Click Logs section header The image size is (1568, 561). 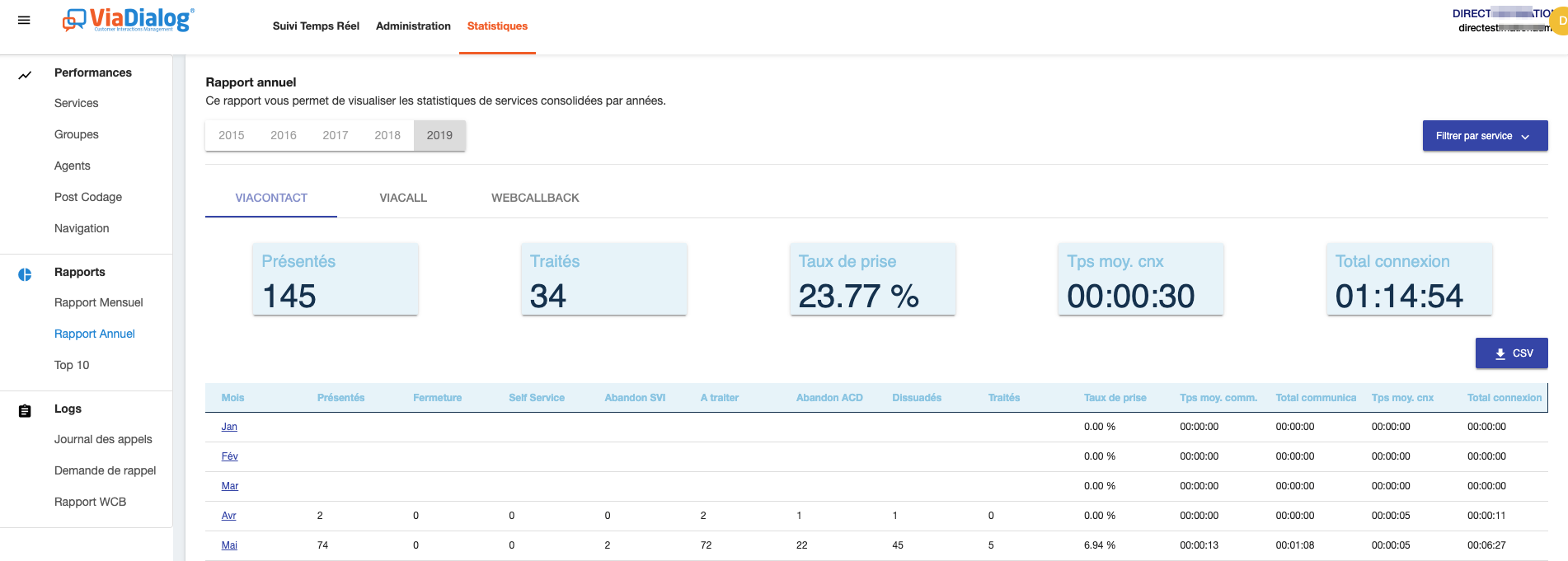coord(68,409)
